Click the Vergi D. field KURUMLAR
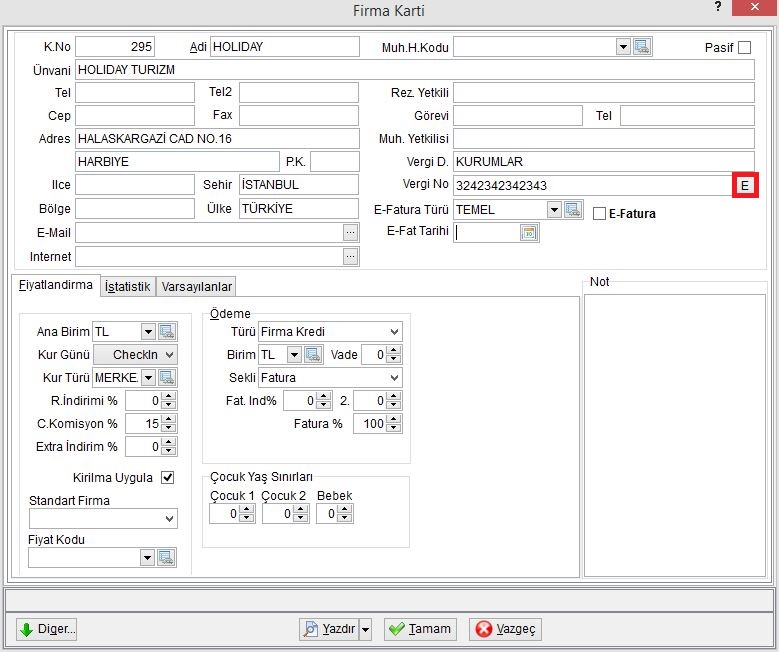The width and height of the screenshot is (779, 652). (604, 162)
